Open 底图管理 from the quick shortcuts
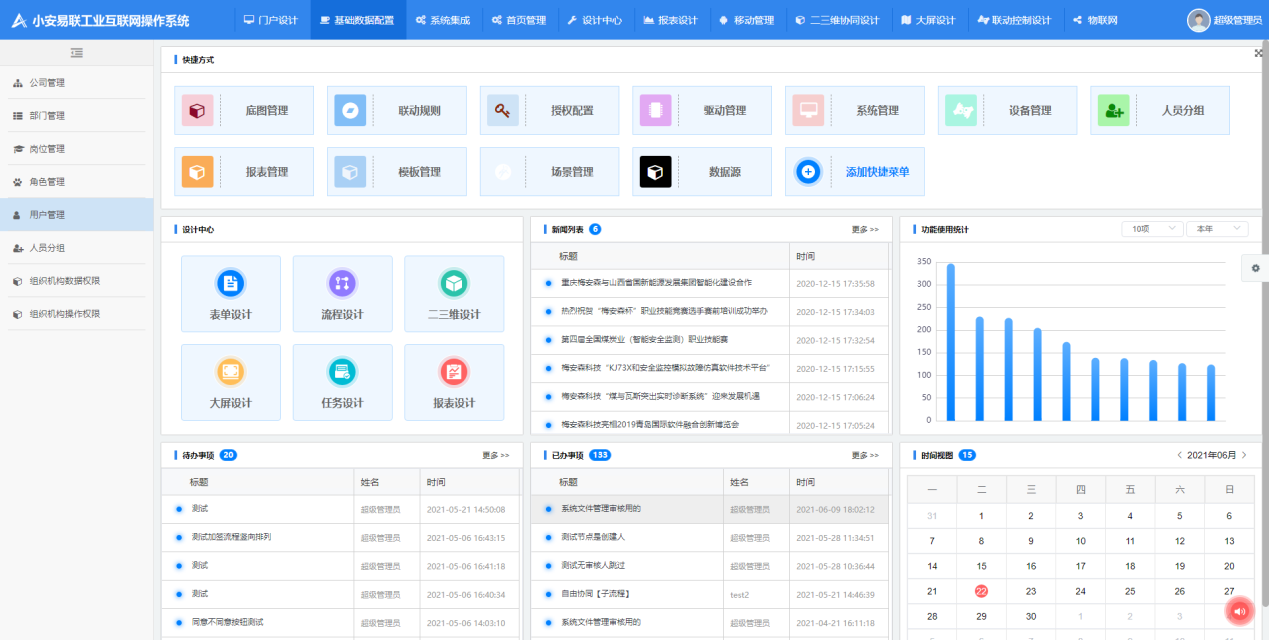The image size is (1269, 640). 243,110
